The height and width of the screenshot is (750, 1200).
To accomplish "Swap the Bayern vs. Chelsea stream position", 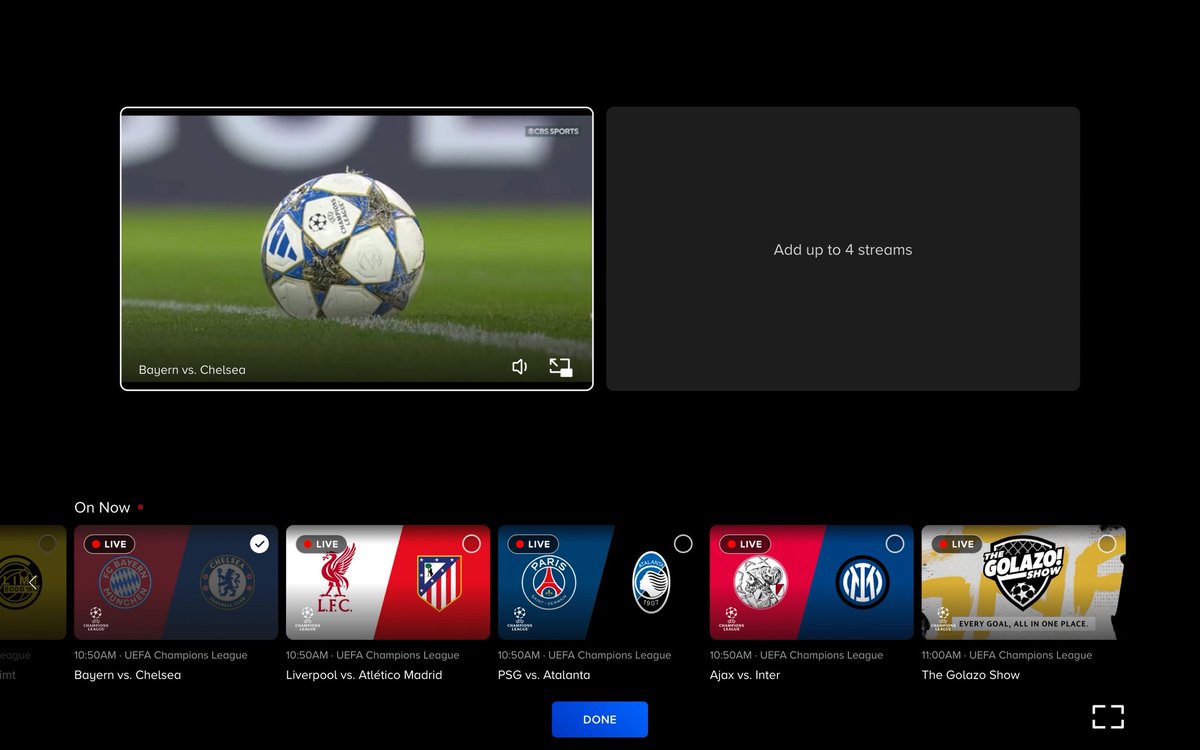I will pos(561,367).
